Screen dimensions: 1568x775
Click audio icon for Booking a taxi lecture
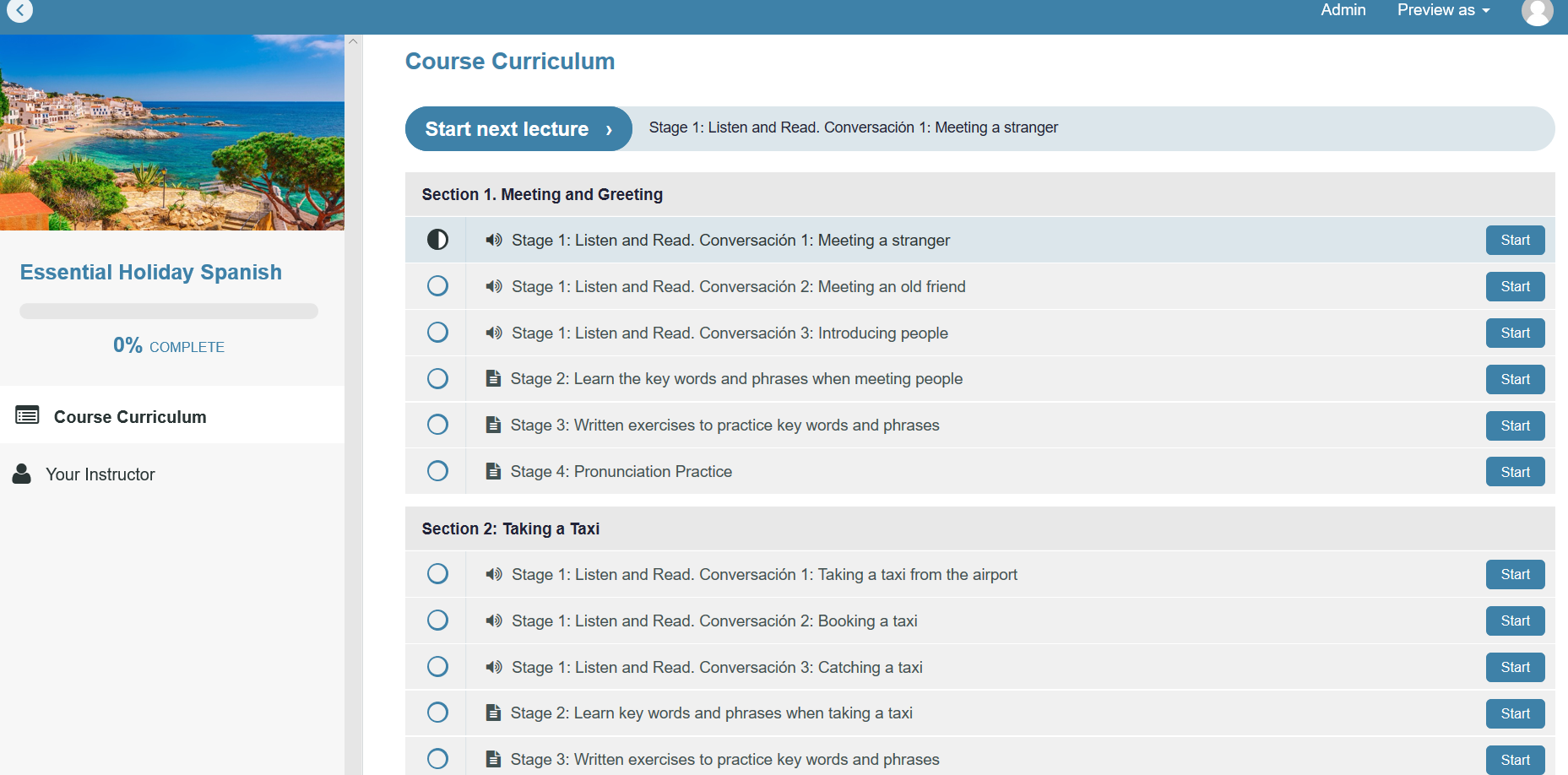(x=494, y=621)
